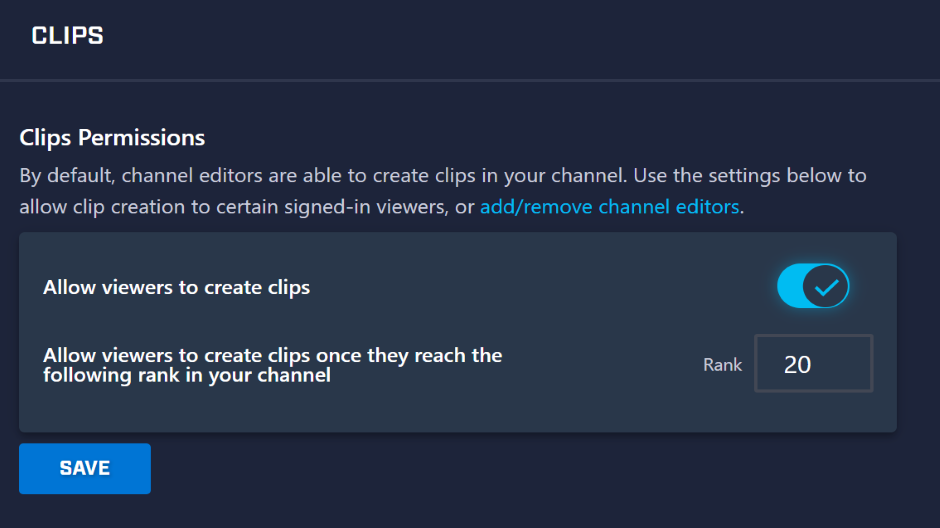Toggle off Allow viewers to create clips

click(813, 286)
